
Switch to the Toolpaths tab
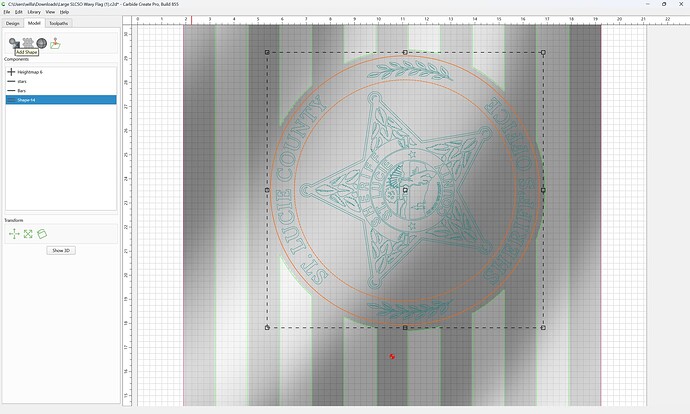coord(59,23)
